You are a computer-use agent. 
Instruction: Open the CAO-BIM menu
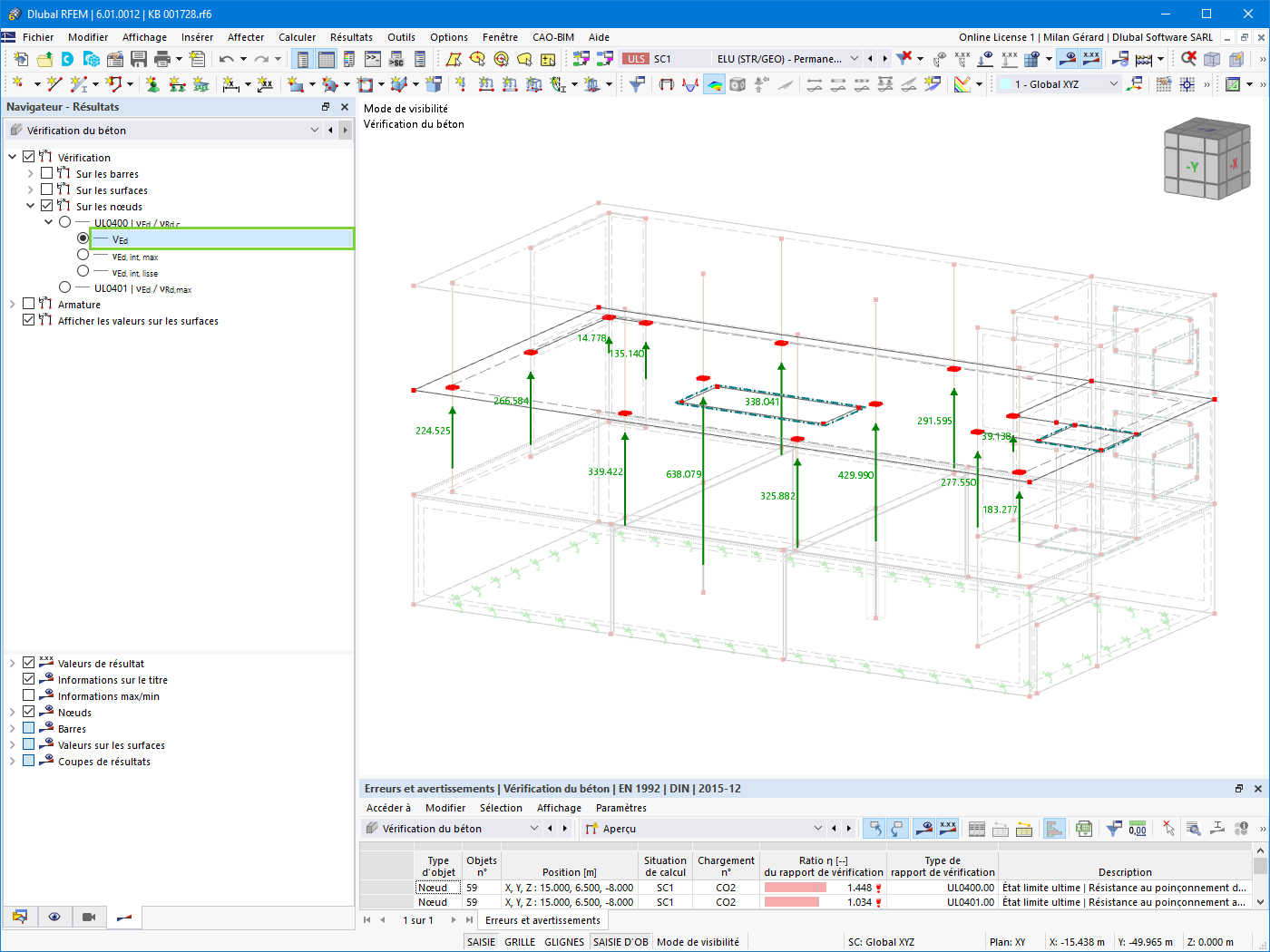coord(553,37)
